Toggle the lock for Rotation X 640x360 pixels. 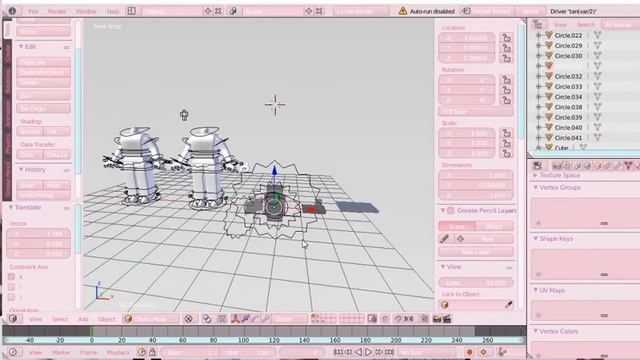tap(507, 80)
